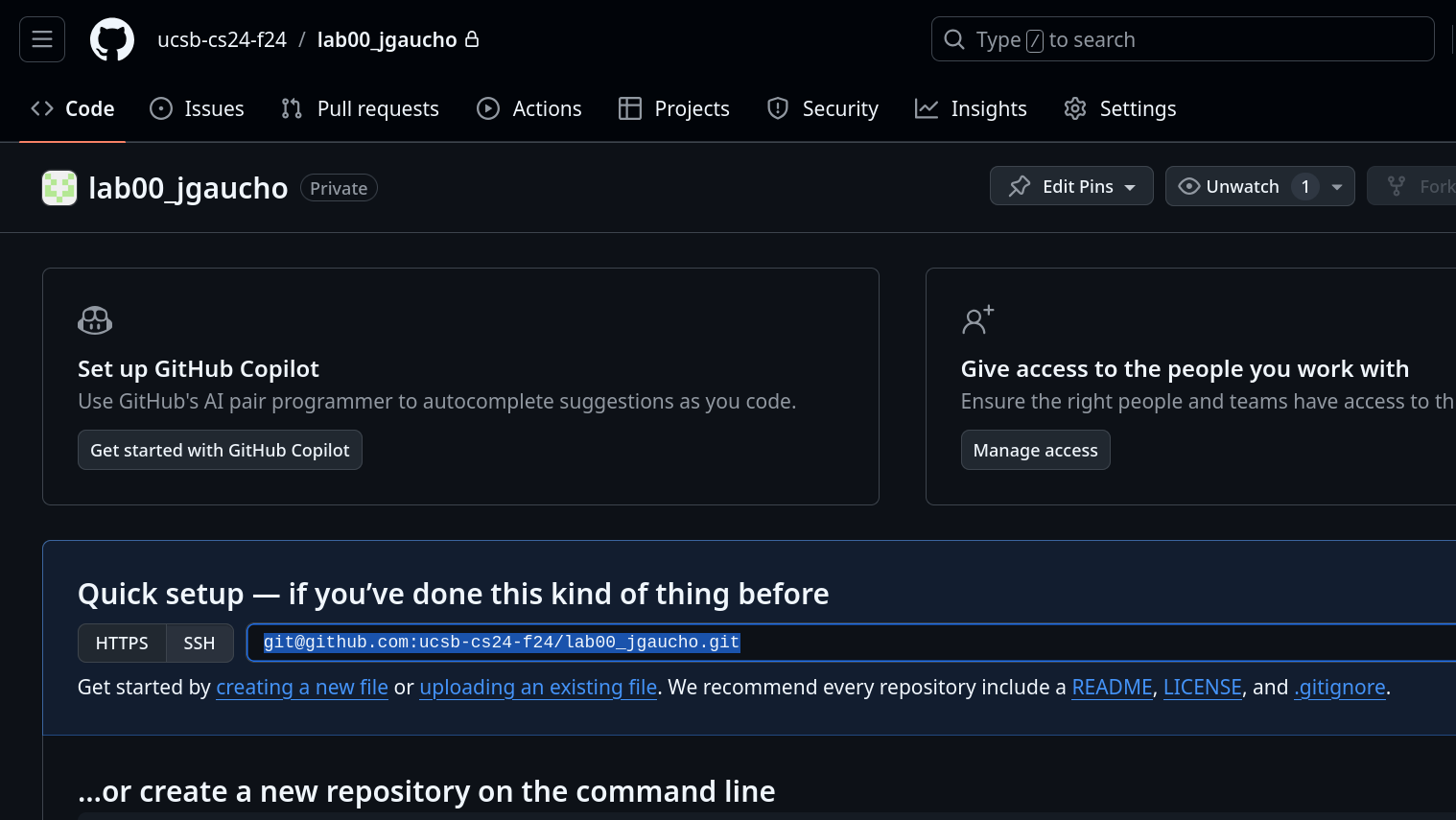1456x820 pixels.
Task: Open the Unwatch dropdown caret
Action: pos(1337,187)
